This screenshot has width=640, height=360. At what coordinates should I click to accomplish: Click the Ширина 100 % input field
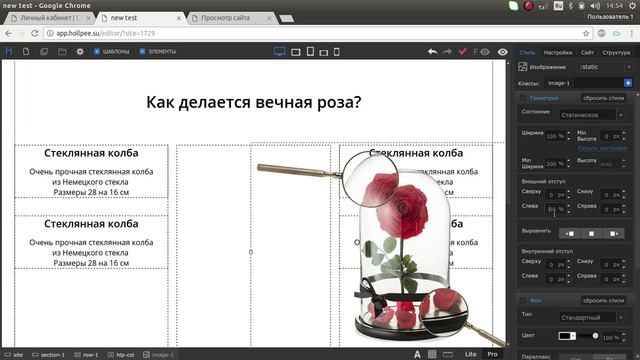(x=555, y=136)
